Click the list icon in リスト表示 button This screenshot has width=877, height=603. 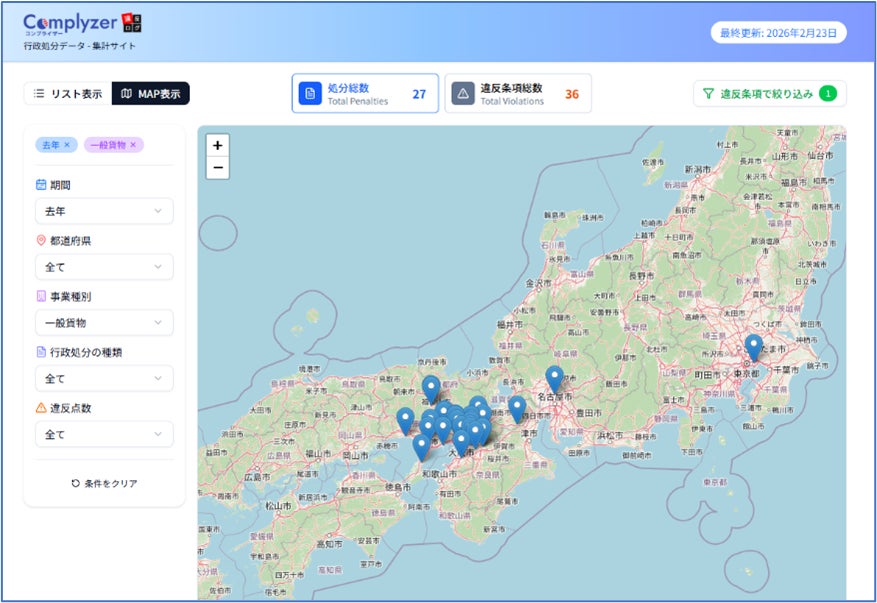click(39, 93)
